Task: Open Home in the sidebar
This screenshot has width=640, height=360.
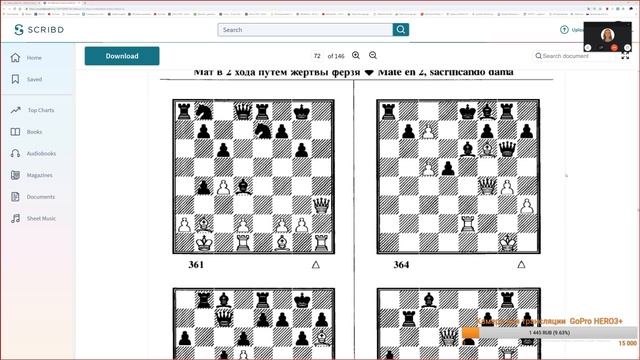Action: click(34, 58)
